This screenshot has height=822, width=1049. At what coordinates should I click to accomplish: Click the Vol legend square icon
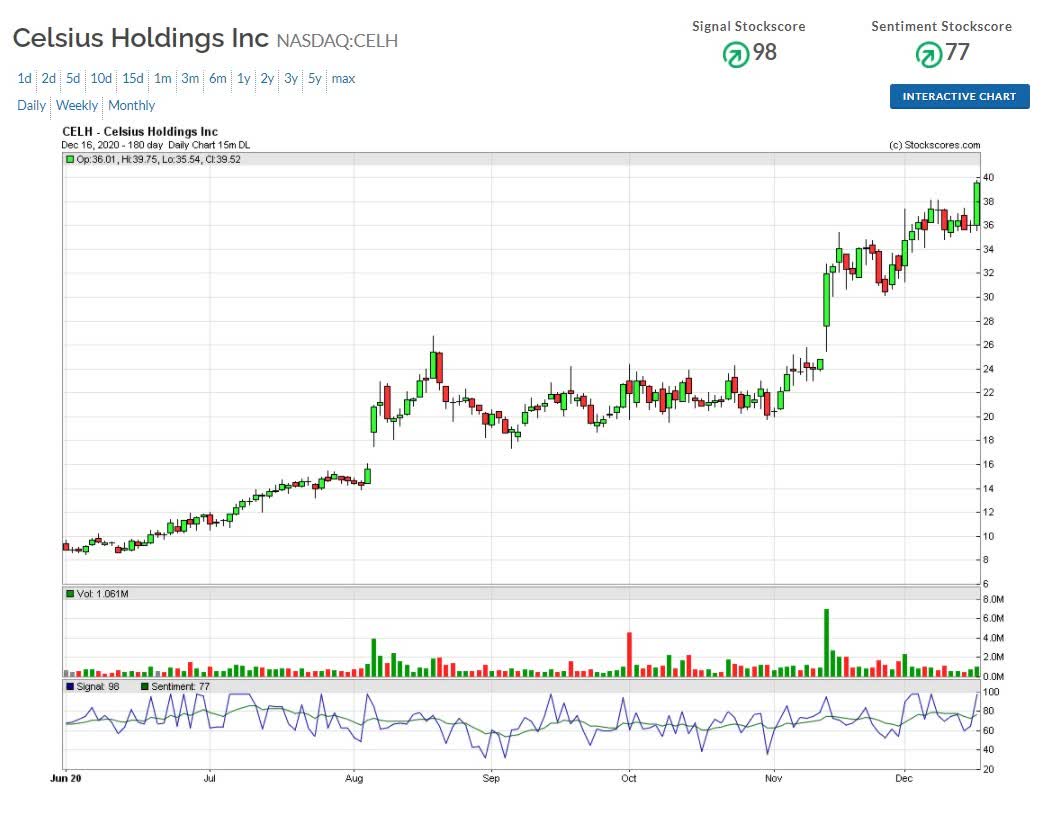pos(68,594)
